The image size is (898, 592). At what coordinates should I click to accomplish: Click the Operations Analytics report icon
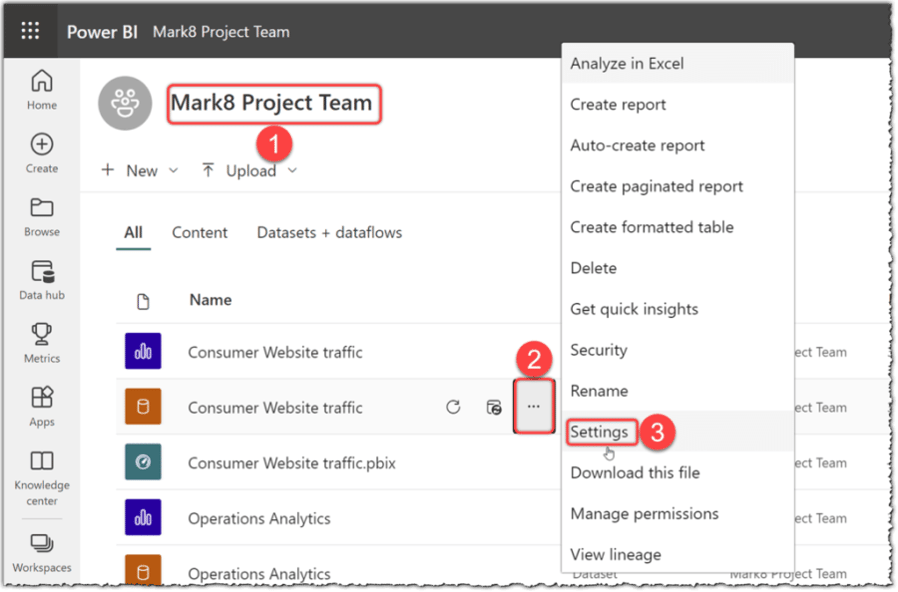(x=143, y=518)
